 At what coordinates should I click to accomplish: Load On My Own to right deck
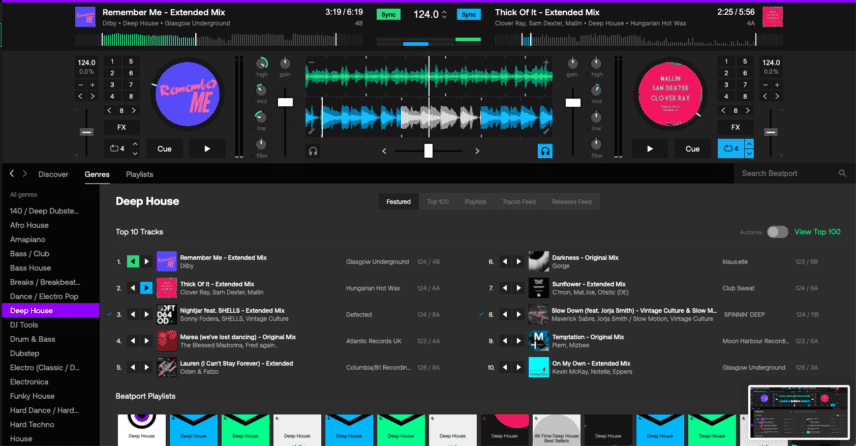(518, 367)
